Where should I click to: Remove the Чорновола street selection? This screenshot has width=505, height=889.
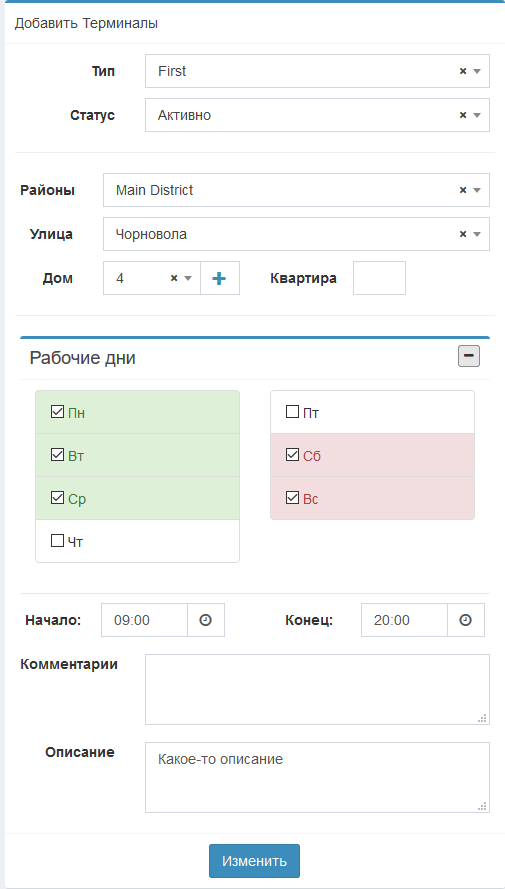coord(462,234)
